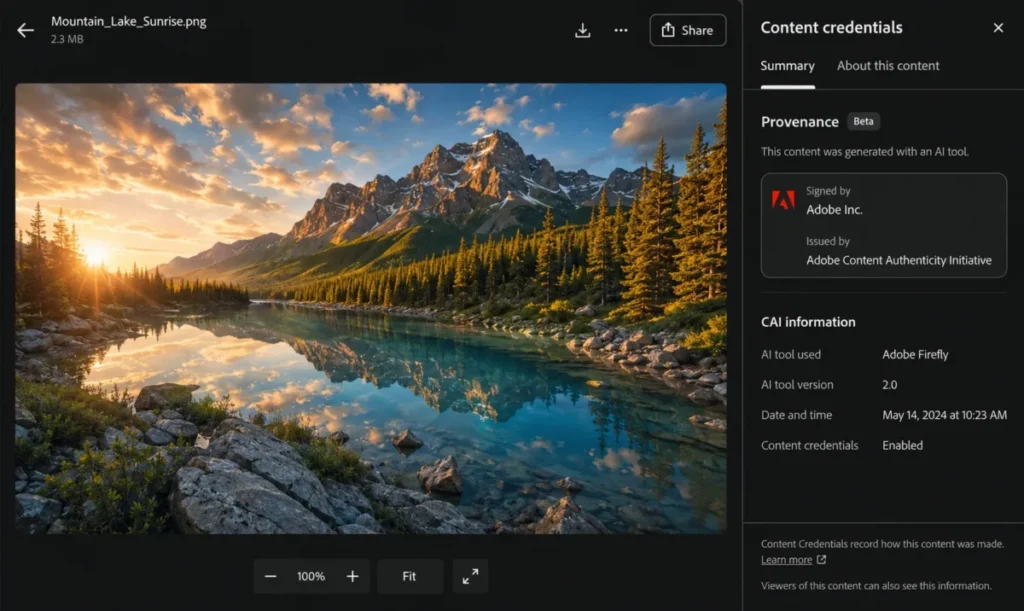Enter fullscreen with the expand arrows icon

coord(470,576)
